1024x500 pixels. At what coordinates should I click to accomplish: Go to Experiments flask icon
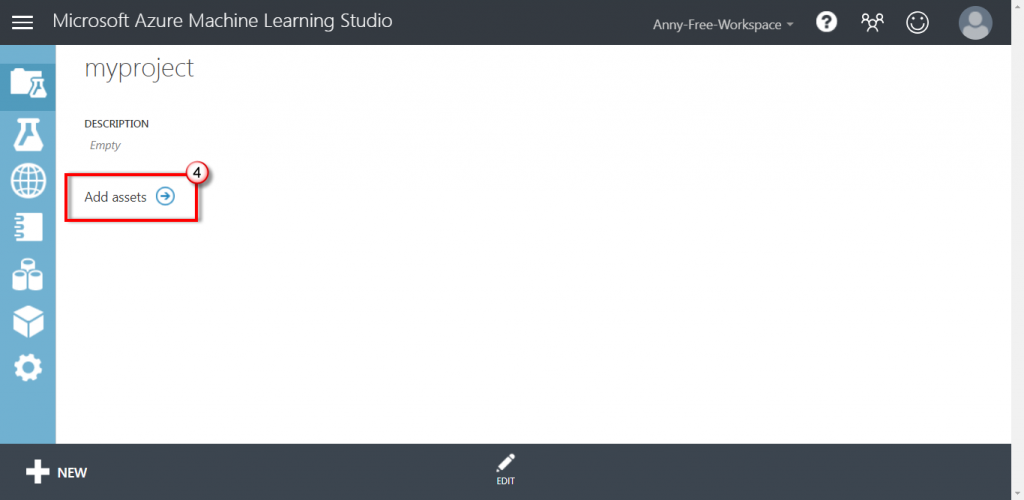[27, 135]
